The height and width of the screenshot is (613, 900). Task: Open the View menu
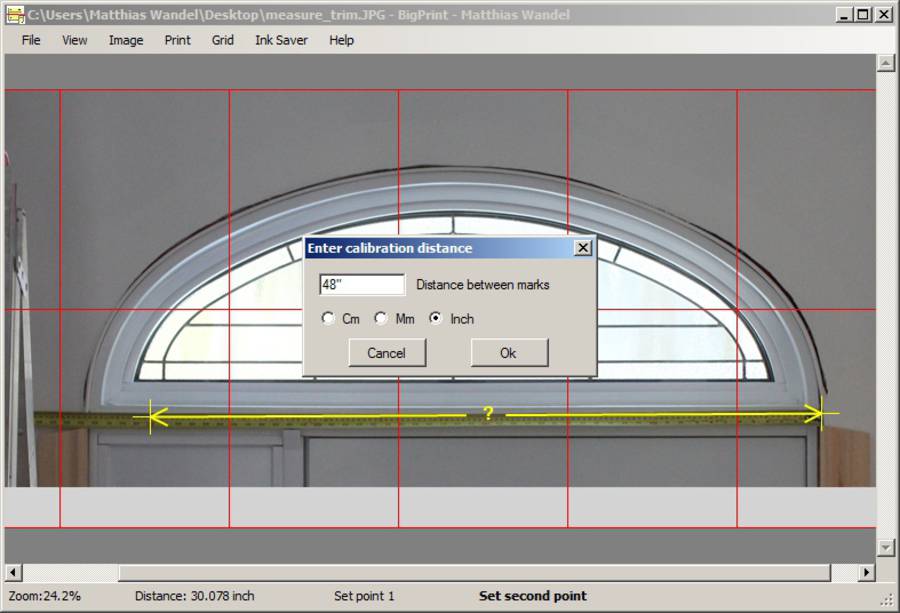(x=75, y=40)
